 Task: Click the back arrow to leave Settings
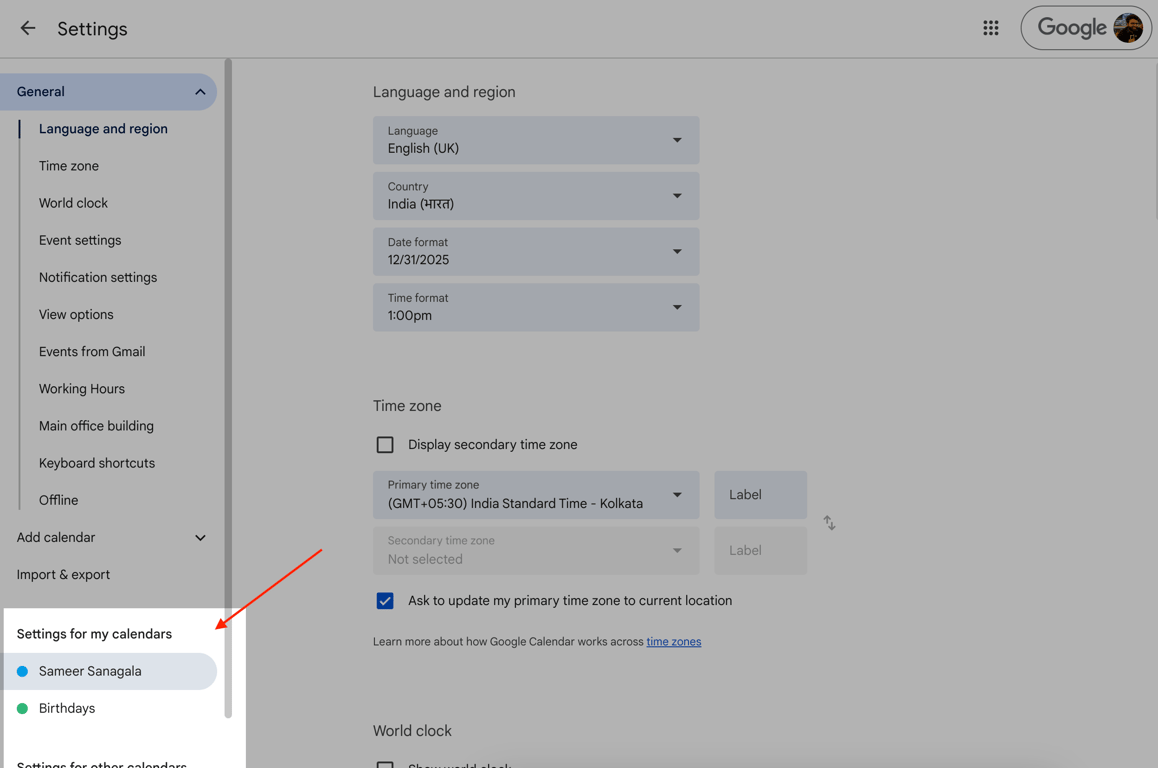pyautogui.click(x=28, y=28)
